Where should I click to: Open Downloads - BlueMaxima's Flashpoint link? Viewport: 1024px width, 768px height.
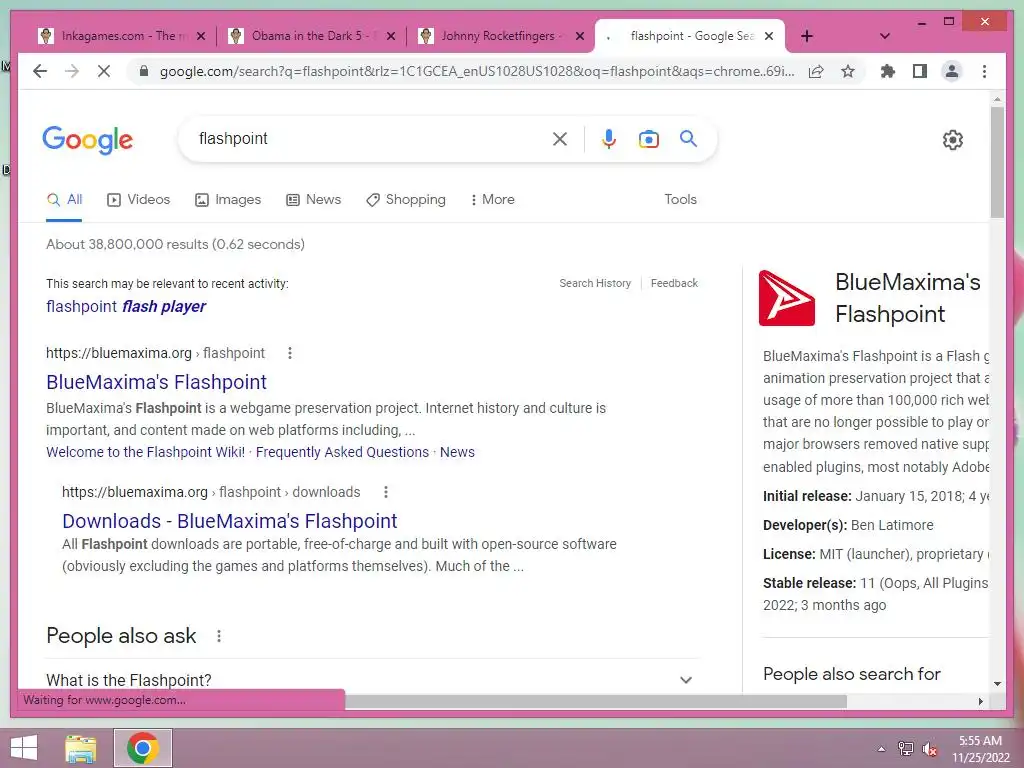(229, 521)
